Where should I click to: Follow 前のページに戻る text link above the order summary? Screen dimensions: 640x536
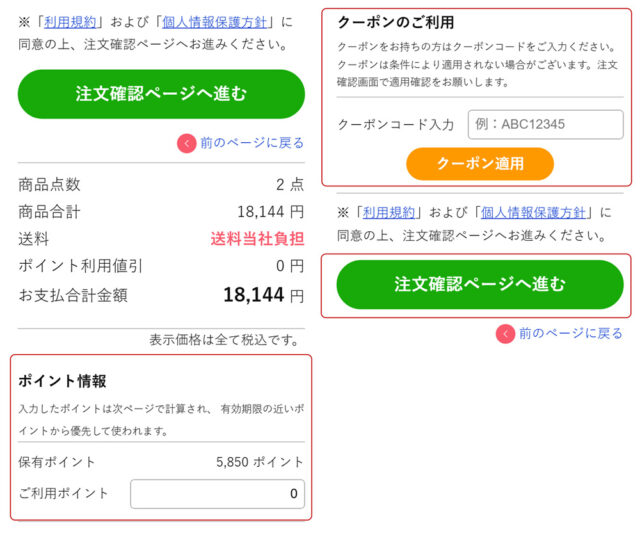click(252, 143)
